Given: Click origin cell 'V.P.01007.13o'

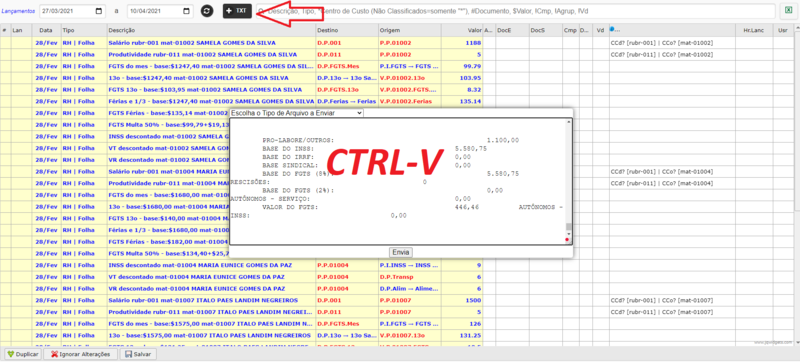Looking at the screenshot, I should point(410,335).
